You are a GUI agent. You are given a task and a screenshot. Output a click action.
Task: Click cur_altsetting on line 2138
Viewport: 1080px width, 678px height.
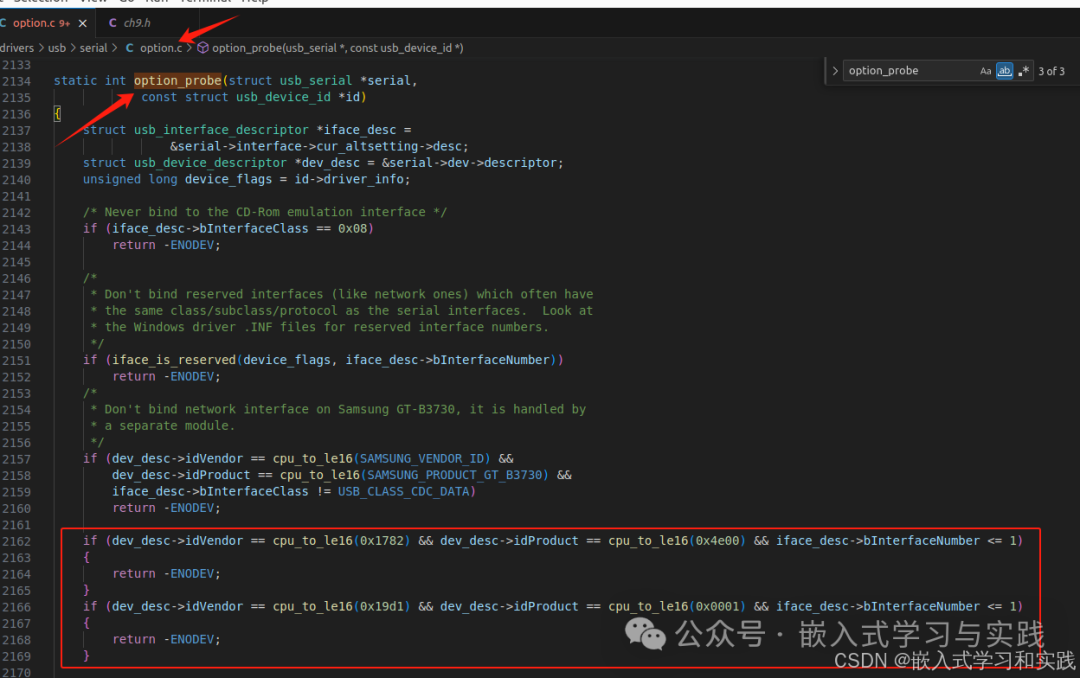tap(366, 147)
